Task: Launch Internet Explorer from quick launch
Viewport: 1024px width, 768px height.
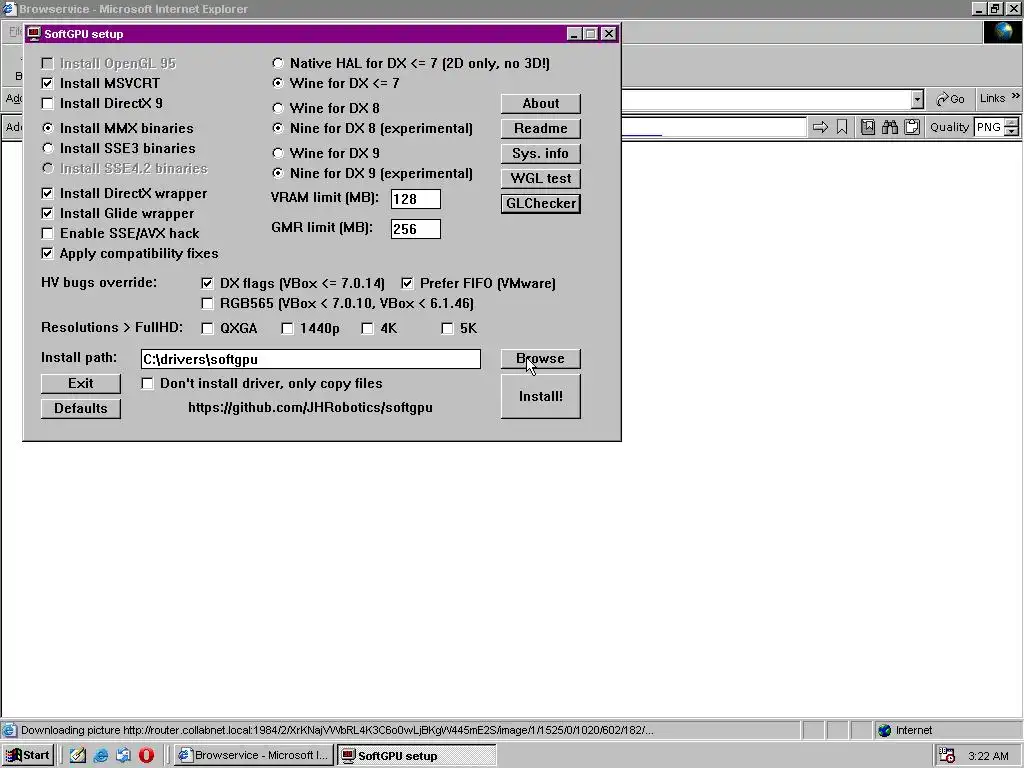Action: (x=101, y=756)
